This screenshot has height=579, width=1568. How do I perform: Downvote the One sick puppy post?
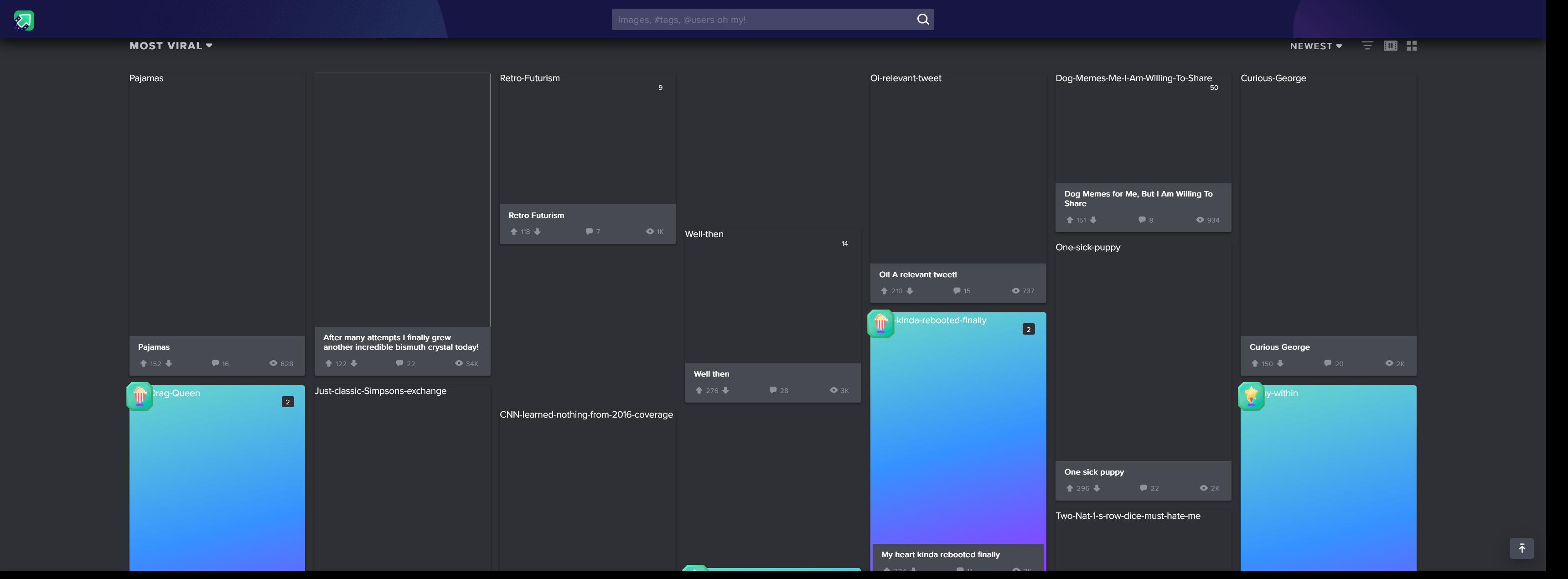tap(1097, 488)
